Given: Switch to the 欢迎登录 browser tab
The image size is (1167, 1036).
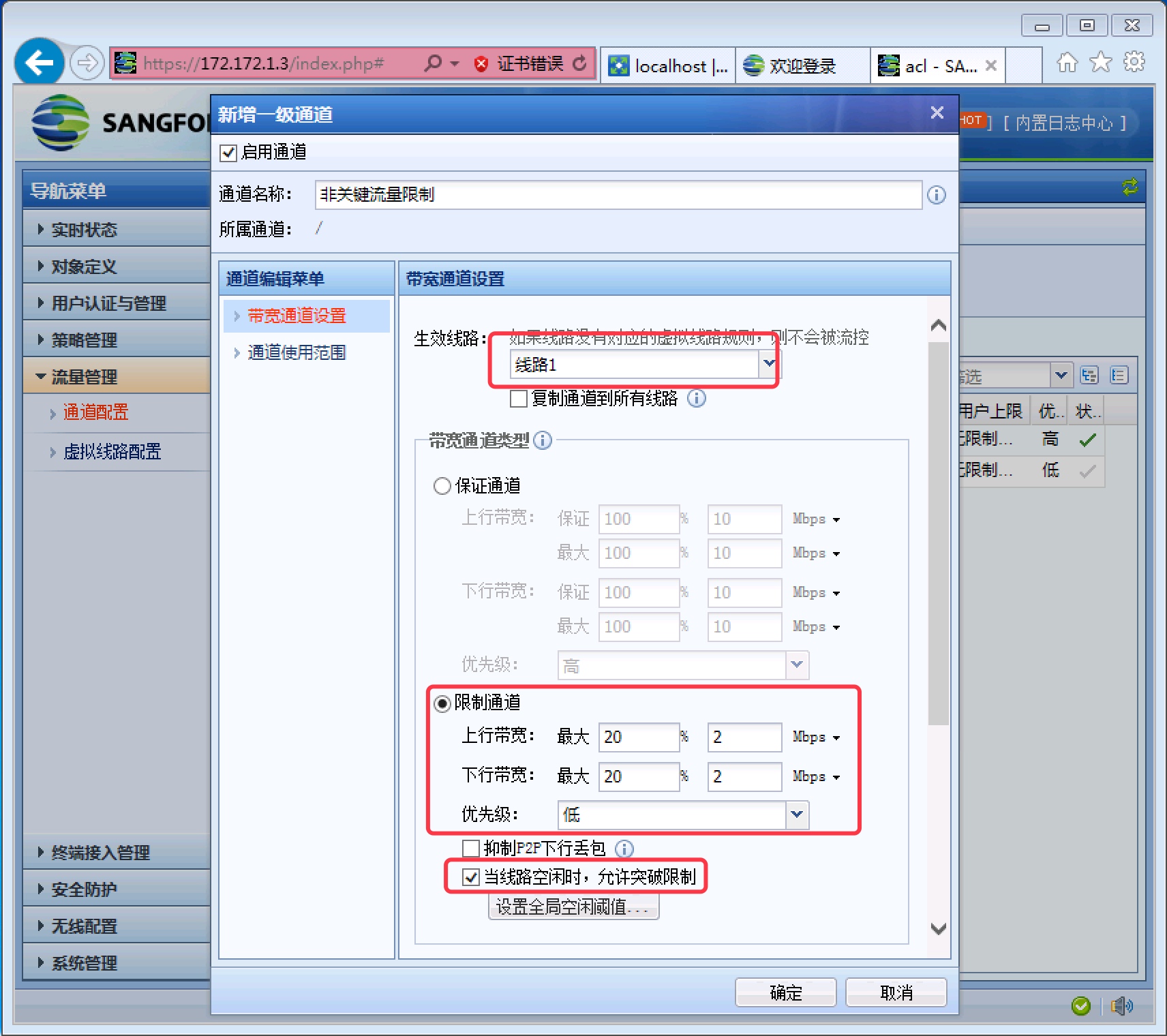Looking at the screenshot, I should pyautogui.click(x=802, y=65).
